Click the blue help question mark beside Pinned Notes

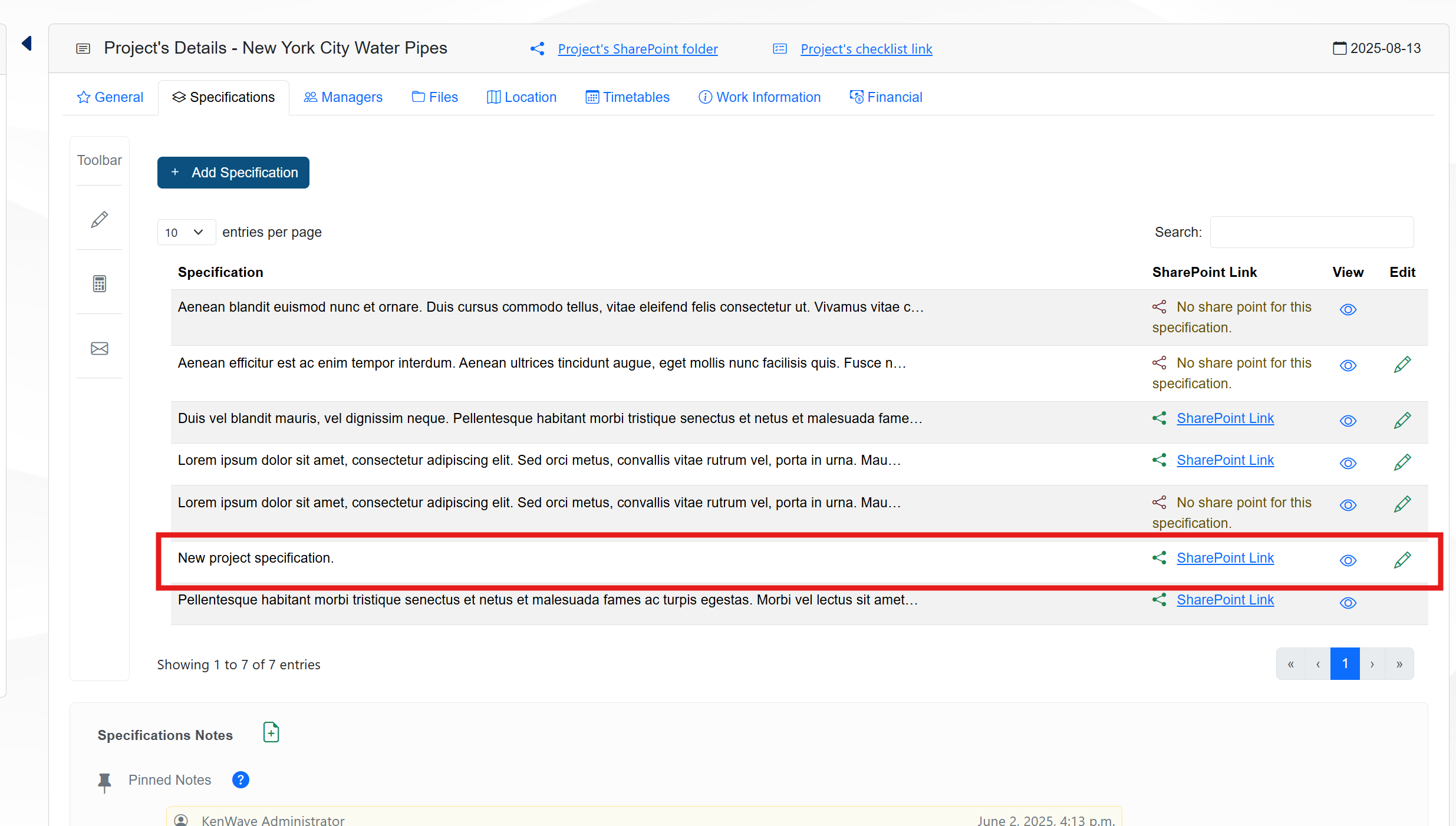[241, 779]
